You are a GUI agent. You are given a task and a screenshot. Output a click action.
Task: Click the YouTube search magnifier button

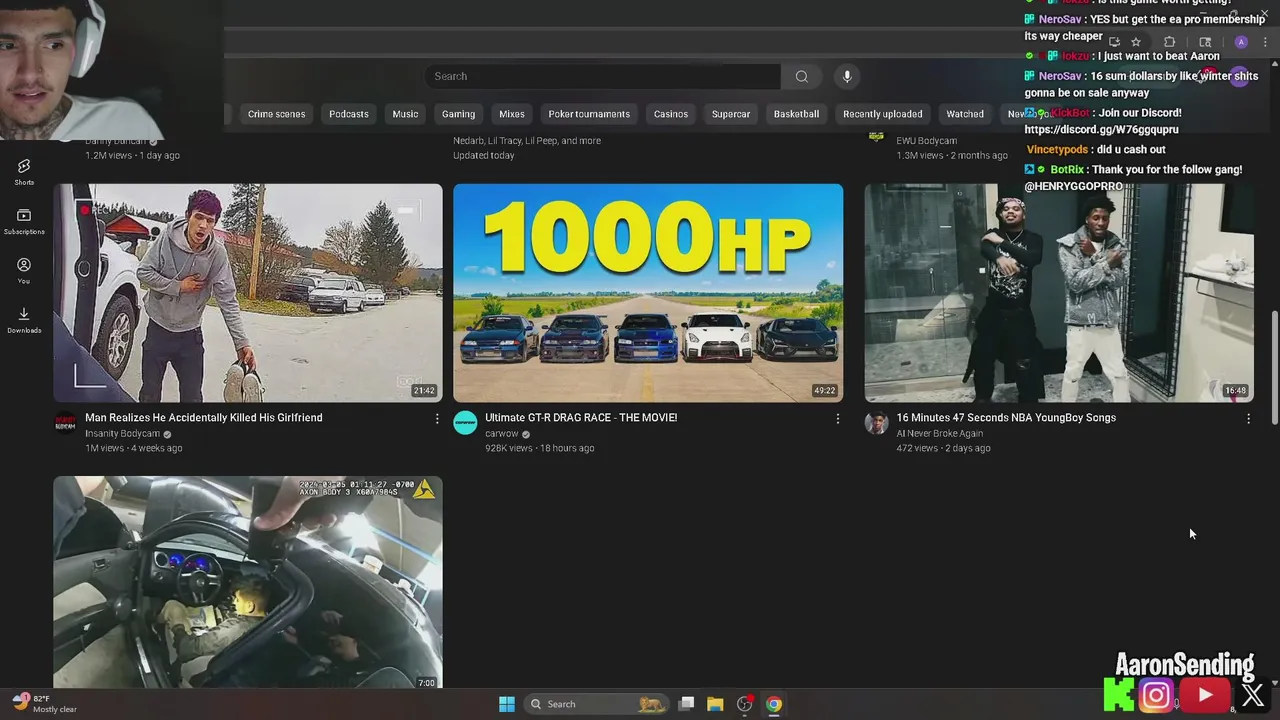pyautogui.click(x=802, y=77)
